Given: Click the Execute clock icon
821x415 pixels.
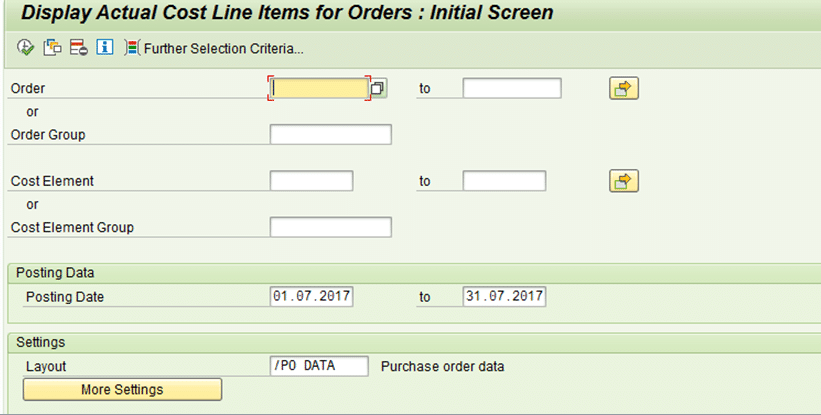Looking at the screenshot, I should [26, 48].
